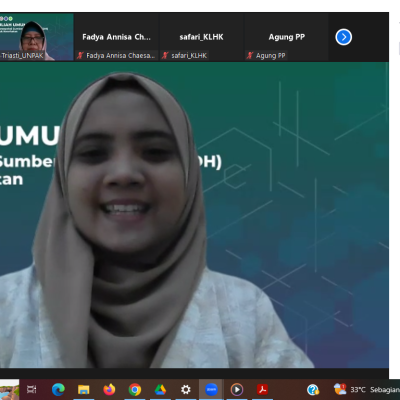Image resolution: width=400 pixels, height=400 pixels.
Task: Click Agung PP small name label
Action: [270, 55]
